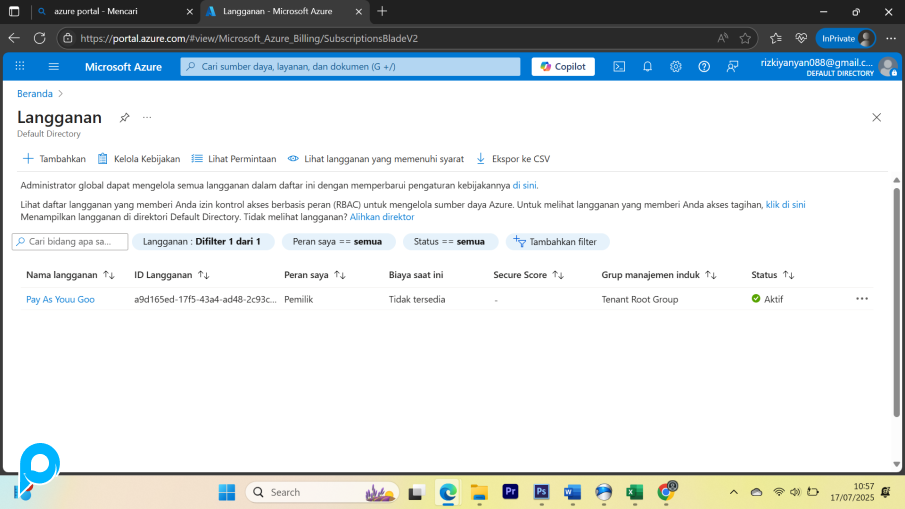The image size is (905, 509).
Task: Open the Pay As Youu Goo subscription link
Action: 60,299
